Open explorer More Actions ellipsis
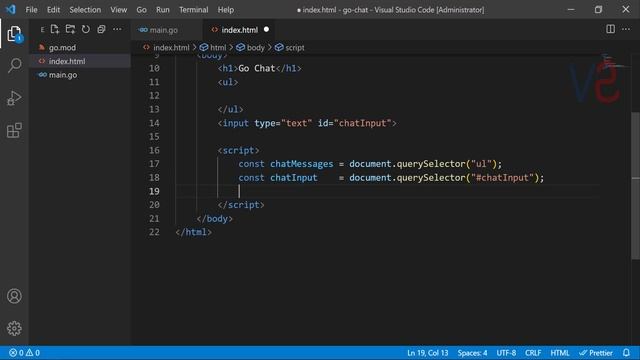640x360 pixels. (117, 29)
